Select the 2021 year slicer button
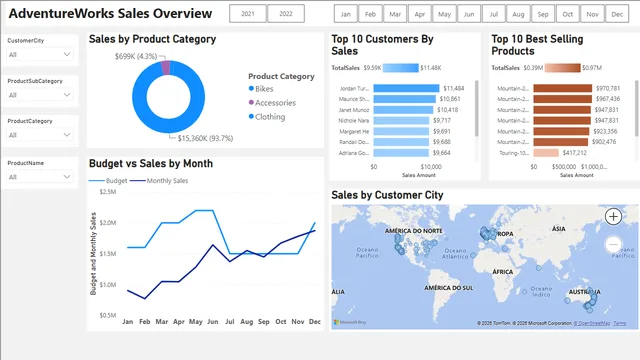640x360 pixels. click(248, 14)
